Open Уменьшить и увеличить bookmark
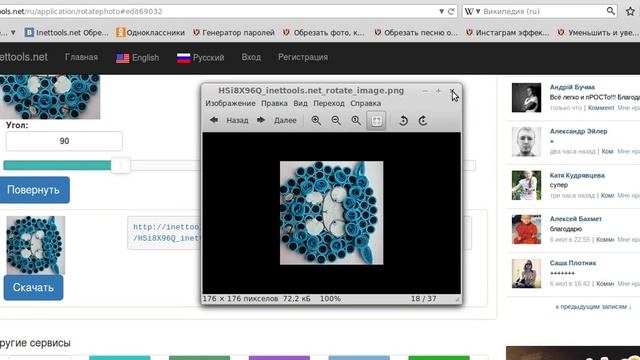Viewport: 640px width, 360px height. (598, 32)
